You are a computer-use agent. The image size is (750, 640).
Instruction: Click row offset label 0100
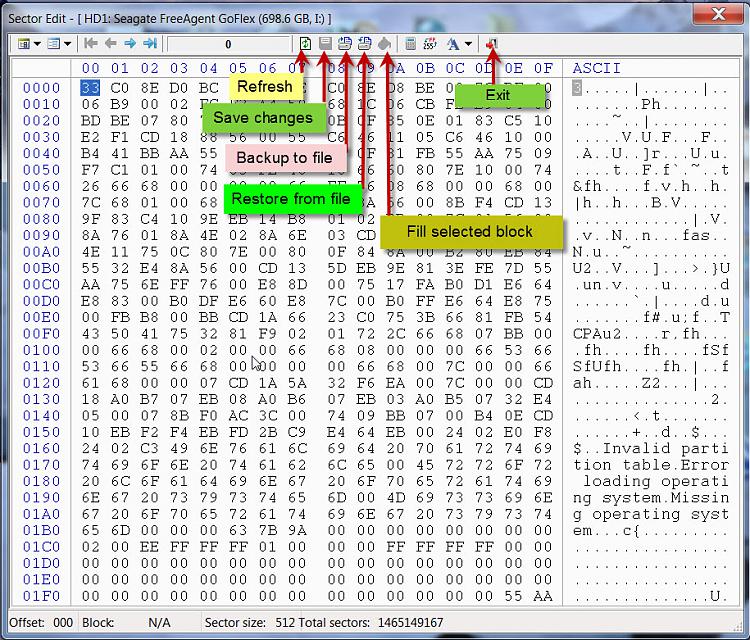click(42, 350)
